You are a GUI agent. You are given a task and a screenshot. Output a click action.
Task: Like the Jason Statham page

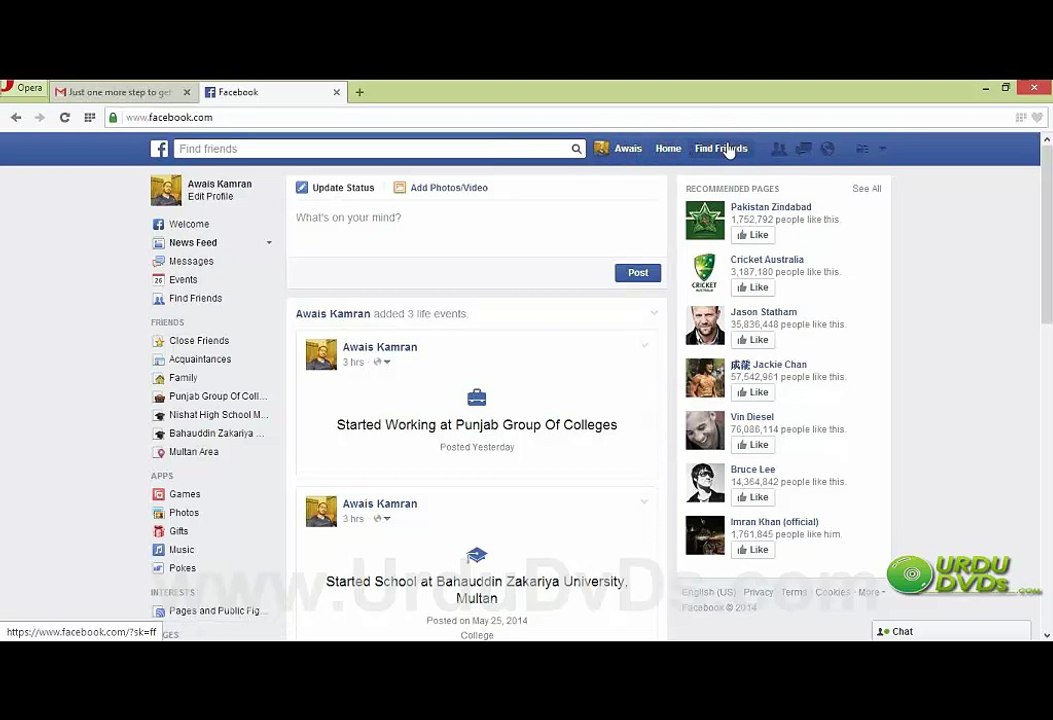pyautogui.click(x=753, y=340)
